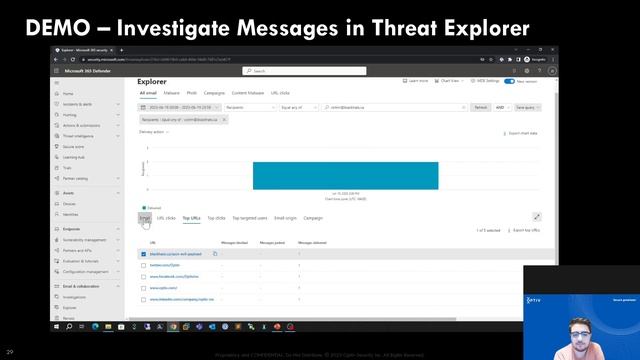
Task: Switch to the top URL clicks tab
Action: [280, 93]
